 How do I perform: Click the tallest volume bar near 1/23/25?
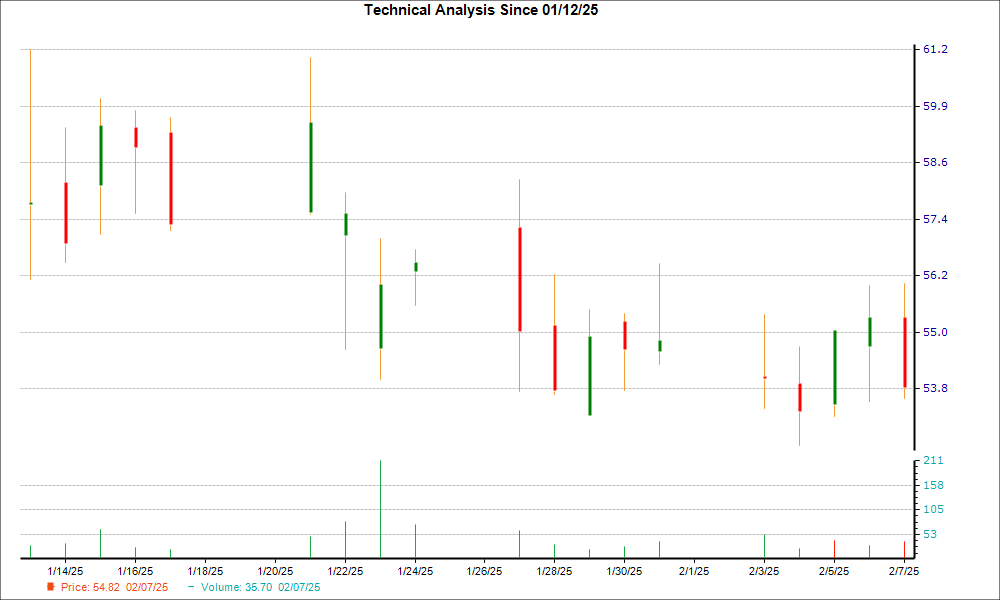coord(381,509)
